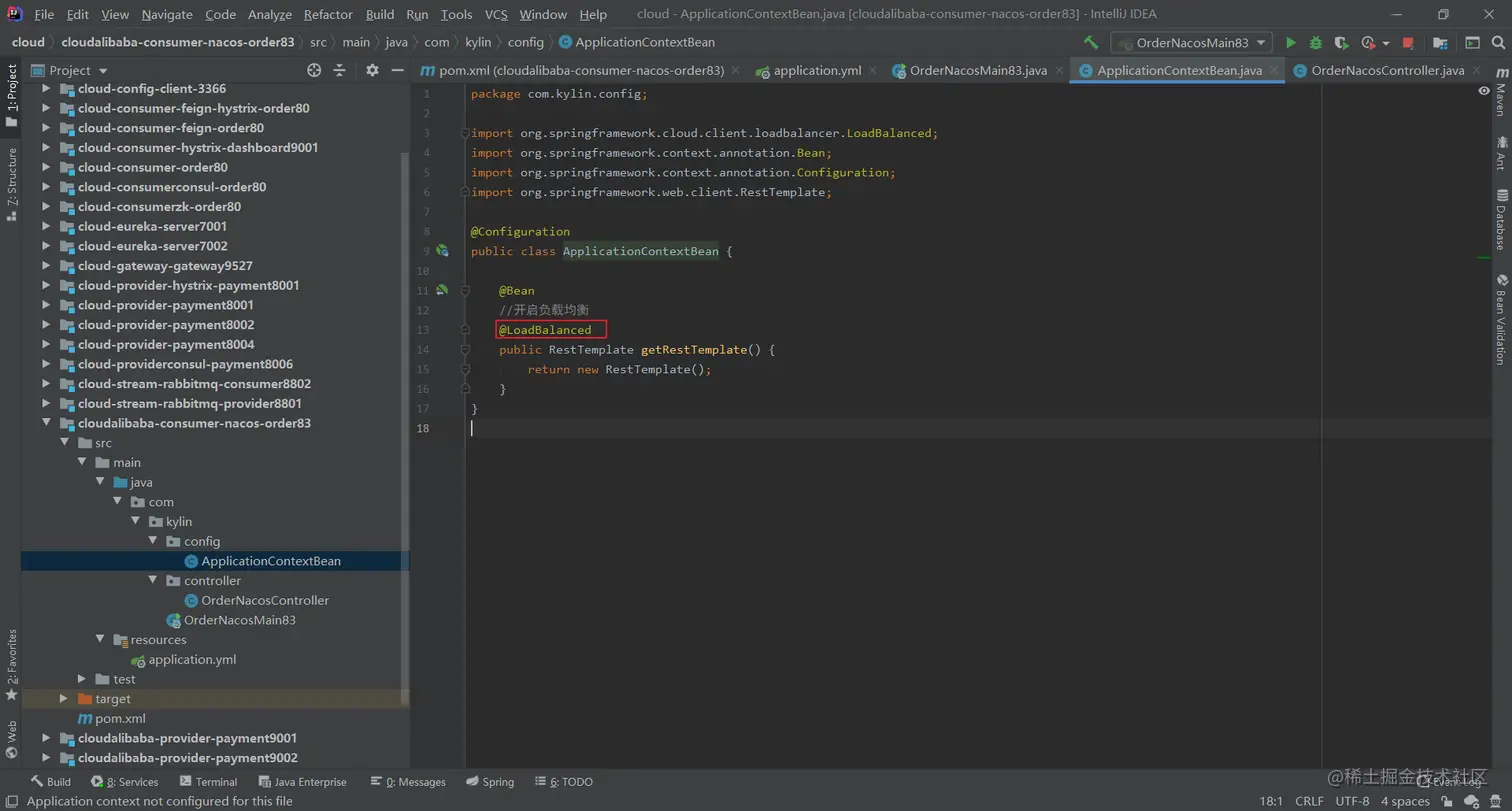
Task: Build the project with the hammer icon
Action: [x=1091, y=43]
